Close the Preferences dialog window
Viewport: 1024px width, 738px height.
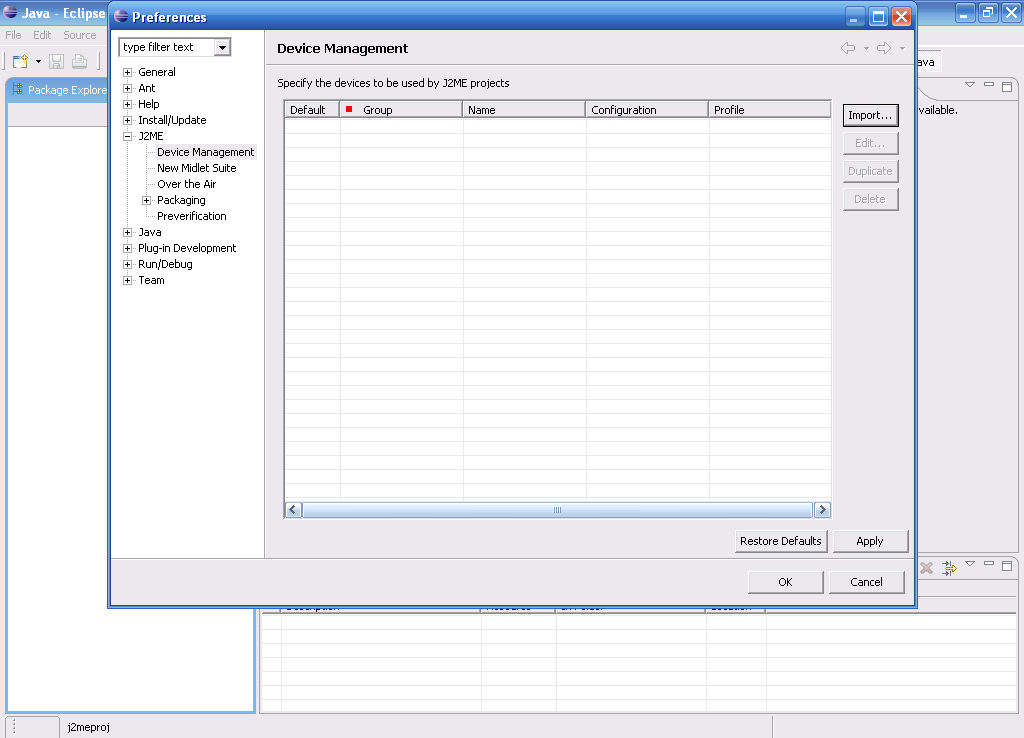tap(901, 16)
